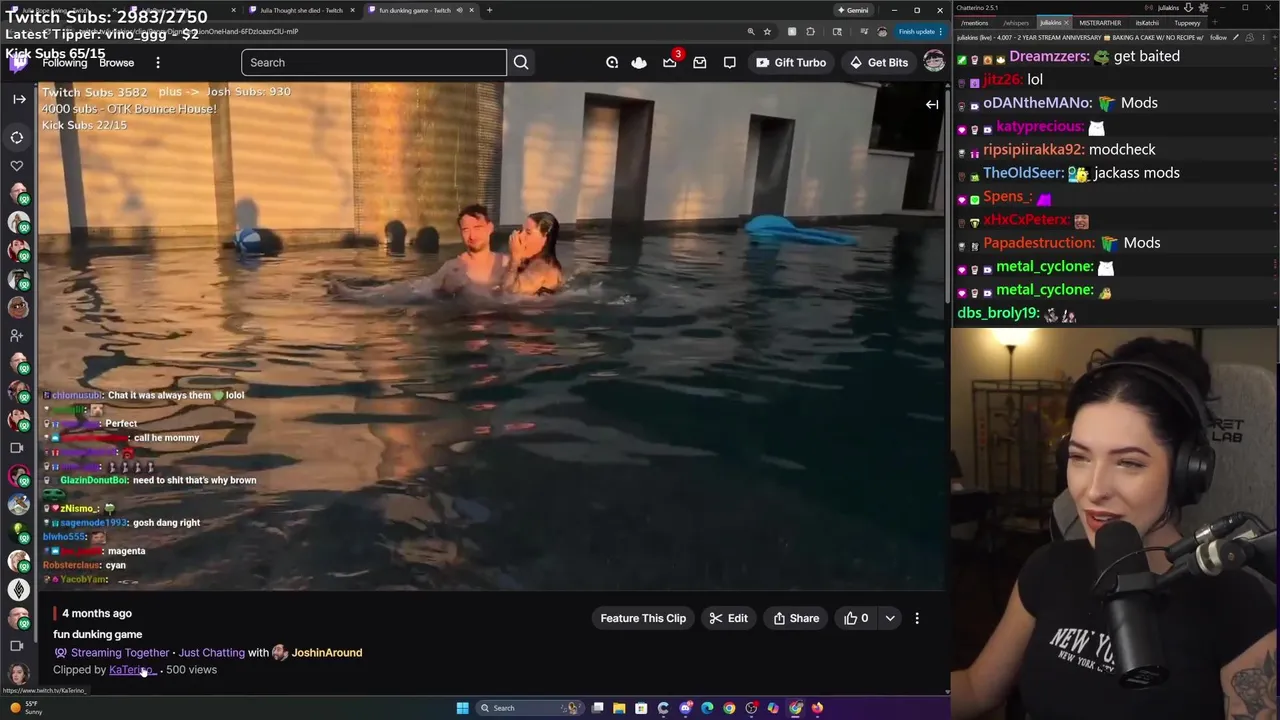Viewport: 1280px width, 720px height.
Task: Click the Edit clip button
Action: (729, 618)
